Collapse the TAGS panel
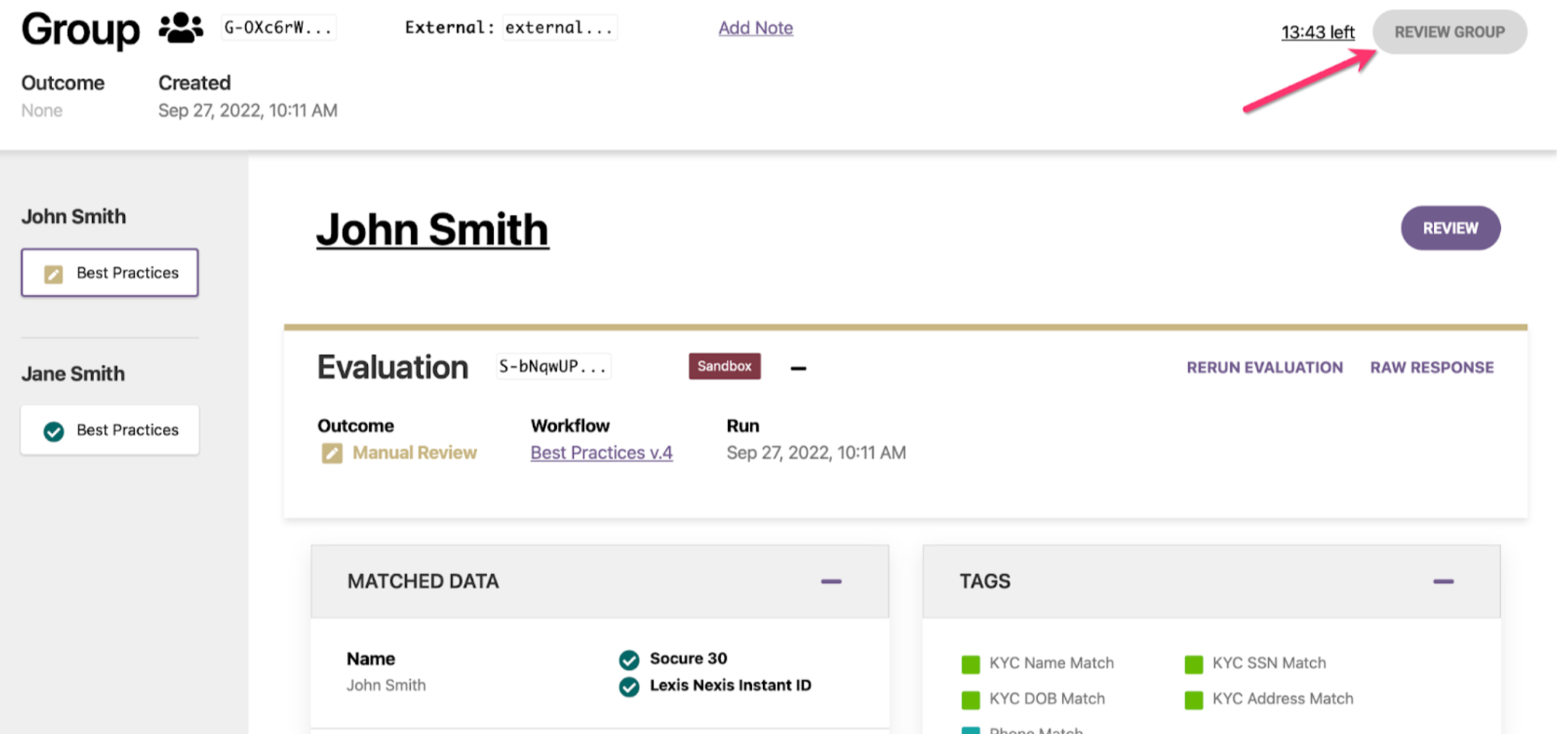 [1443, 581]
